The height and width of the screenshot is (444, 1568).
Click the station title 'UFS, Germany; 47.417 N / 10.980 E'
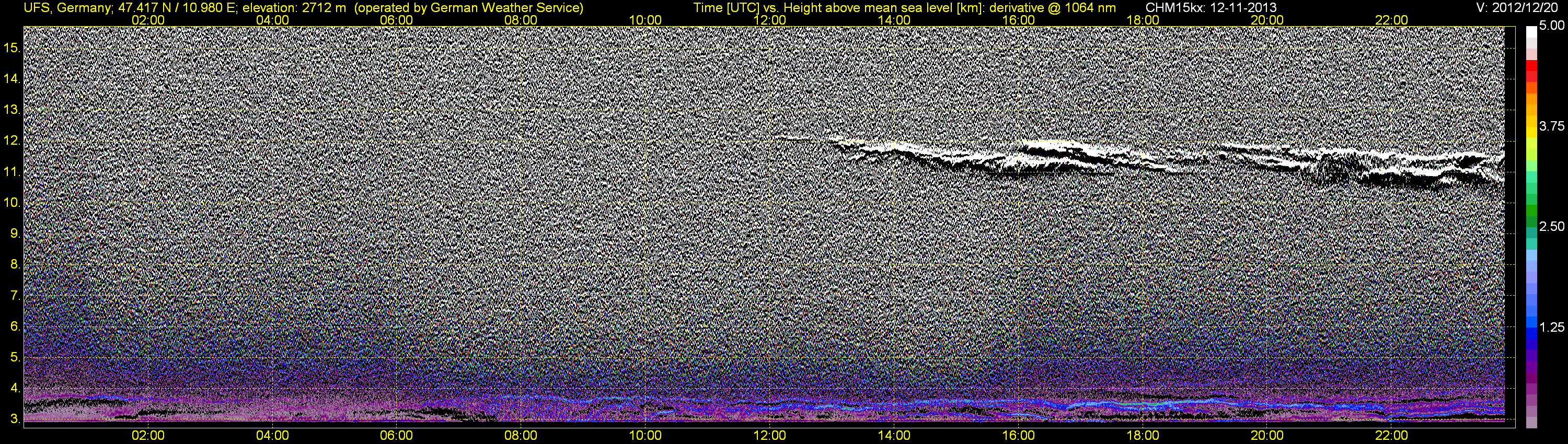pyautogui.click(x=130, y=8)
